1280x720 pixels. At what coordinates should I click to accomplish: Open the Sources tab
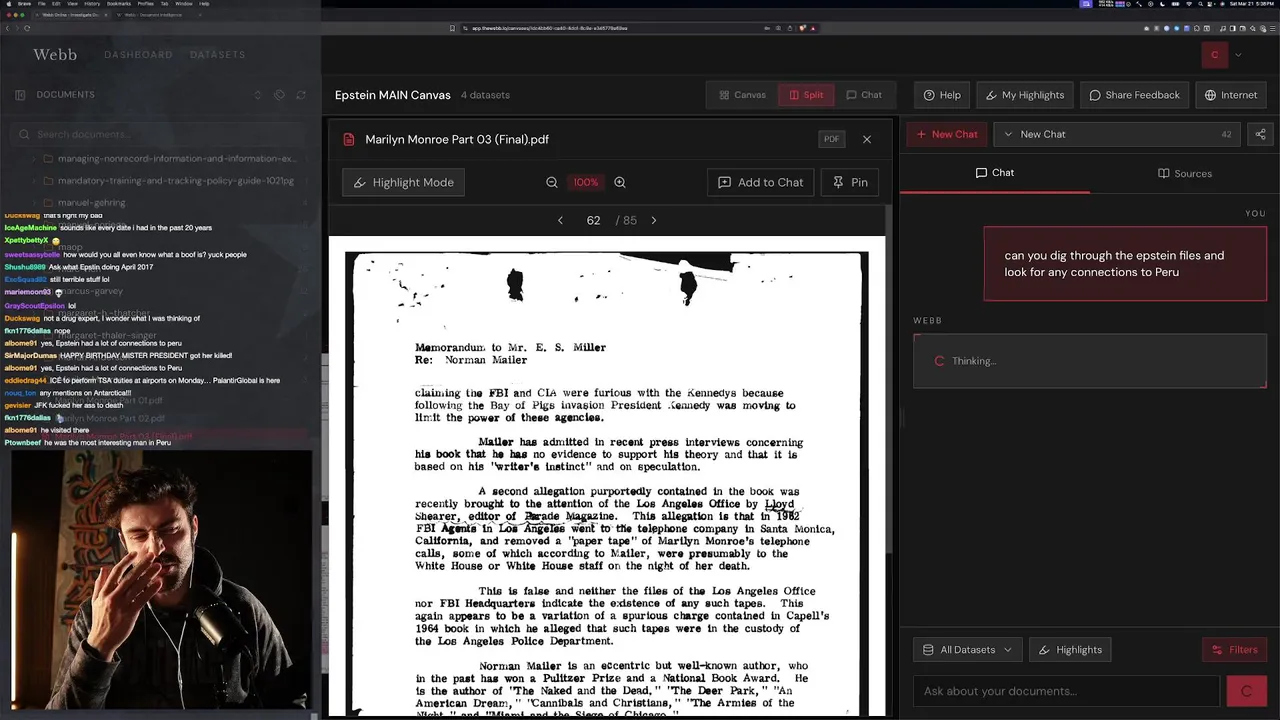(1185, 173)
